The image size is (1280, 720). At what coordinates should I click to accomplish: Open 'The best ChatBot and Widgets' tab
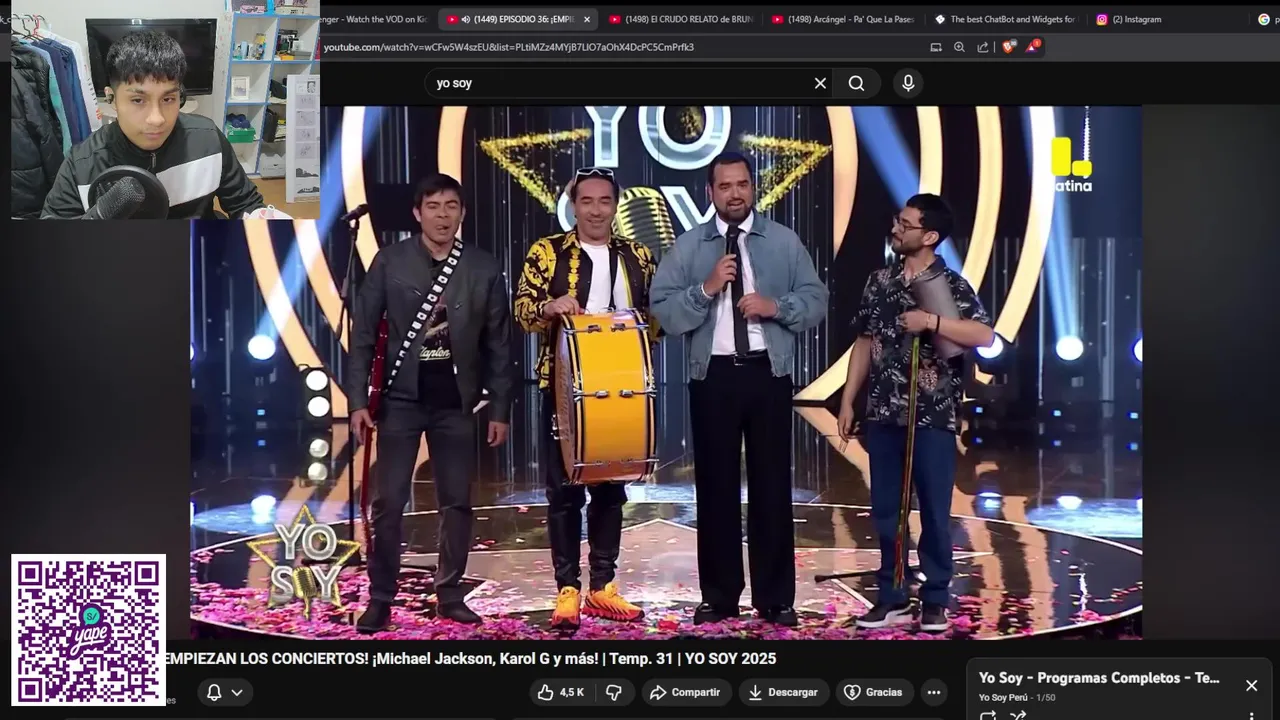pyautogui.click(x=1006, y=19)
